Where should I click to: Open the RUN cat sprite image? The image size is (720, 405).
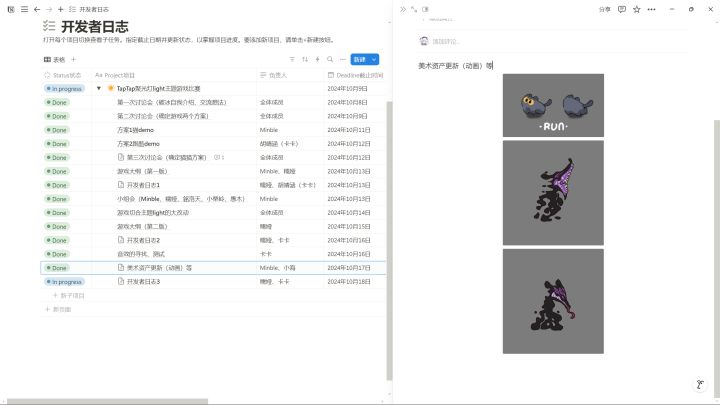553,105
